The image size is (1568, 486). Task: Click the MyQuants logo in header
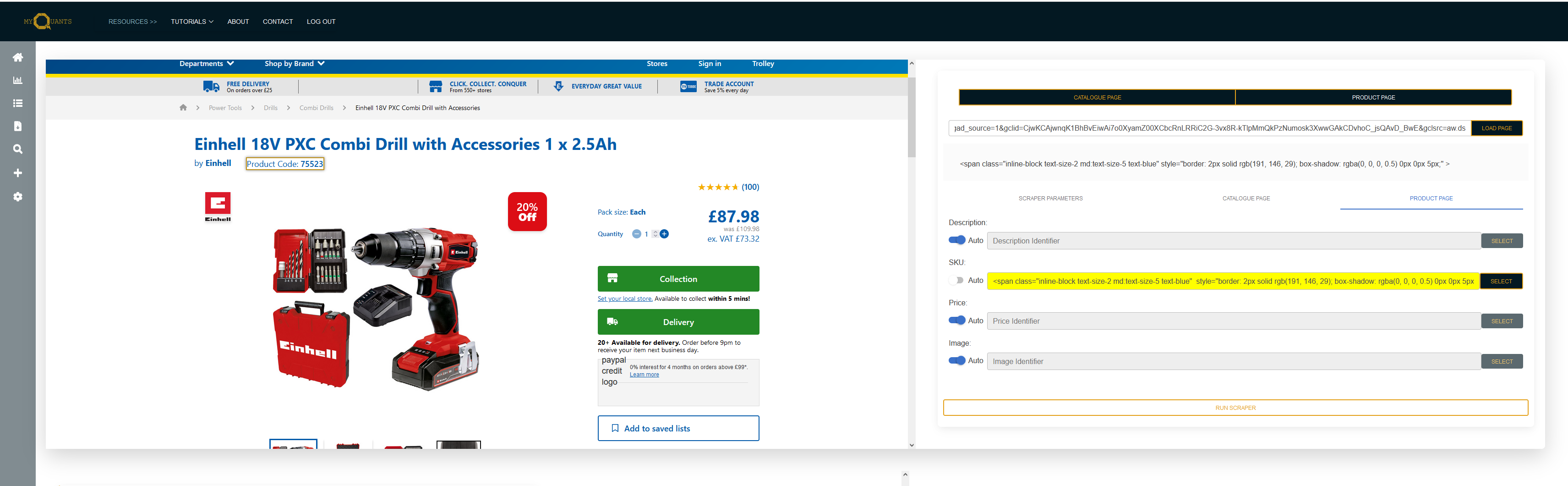(x=48, y=21)
